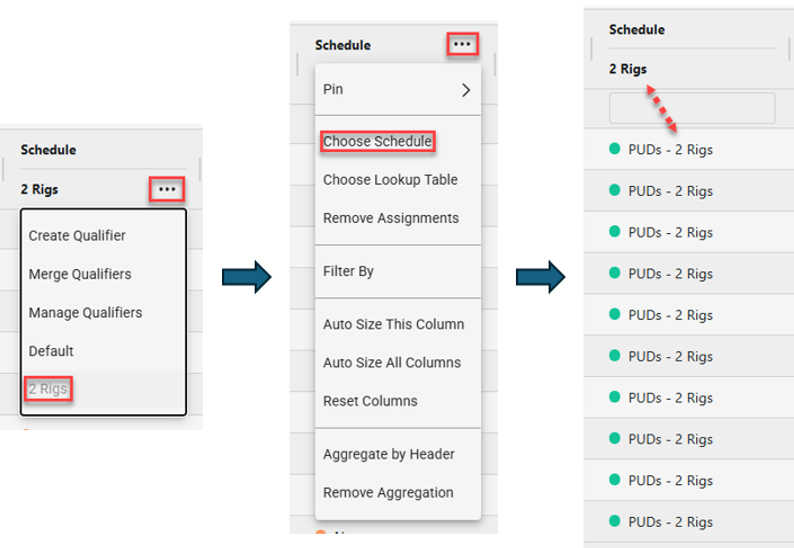
Task: Click Choose Lookup Table option
Action: point(390,180)
